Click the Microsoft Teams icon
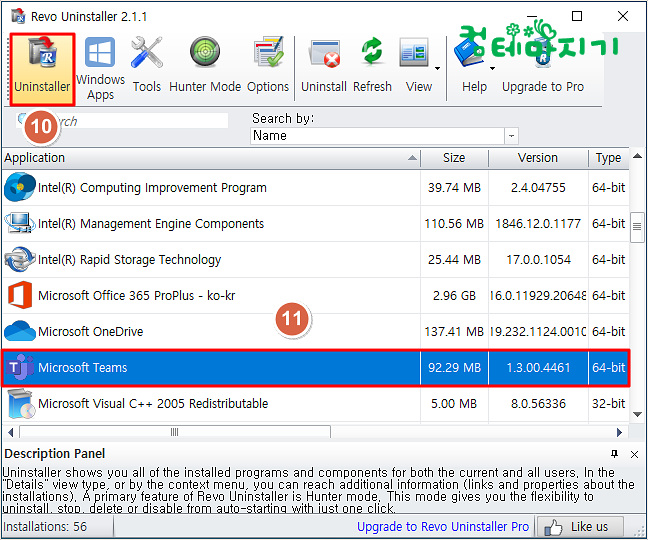This screenshot has height=540, width=648. [19, 367]
